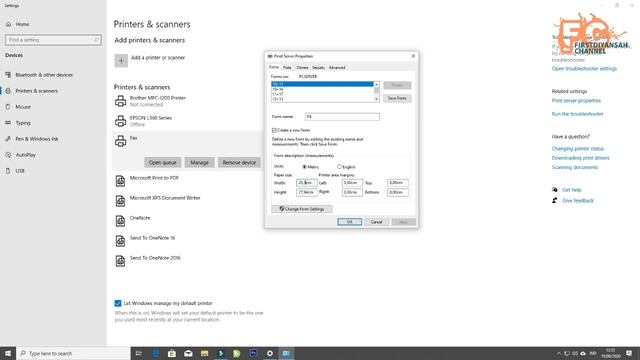640x360 pixels.
Task: Select the Brother MFC-J200 Printer icon
Action: (120, 101)
